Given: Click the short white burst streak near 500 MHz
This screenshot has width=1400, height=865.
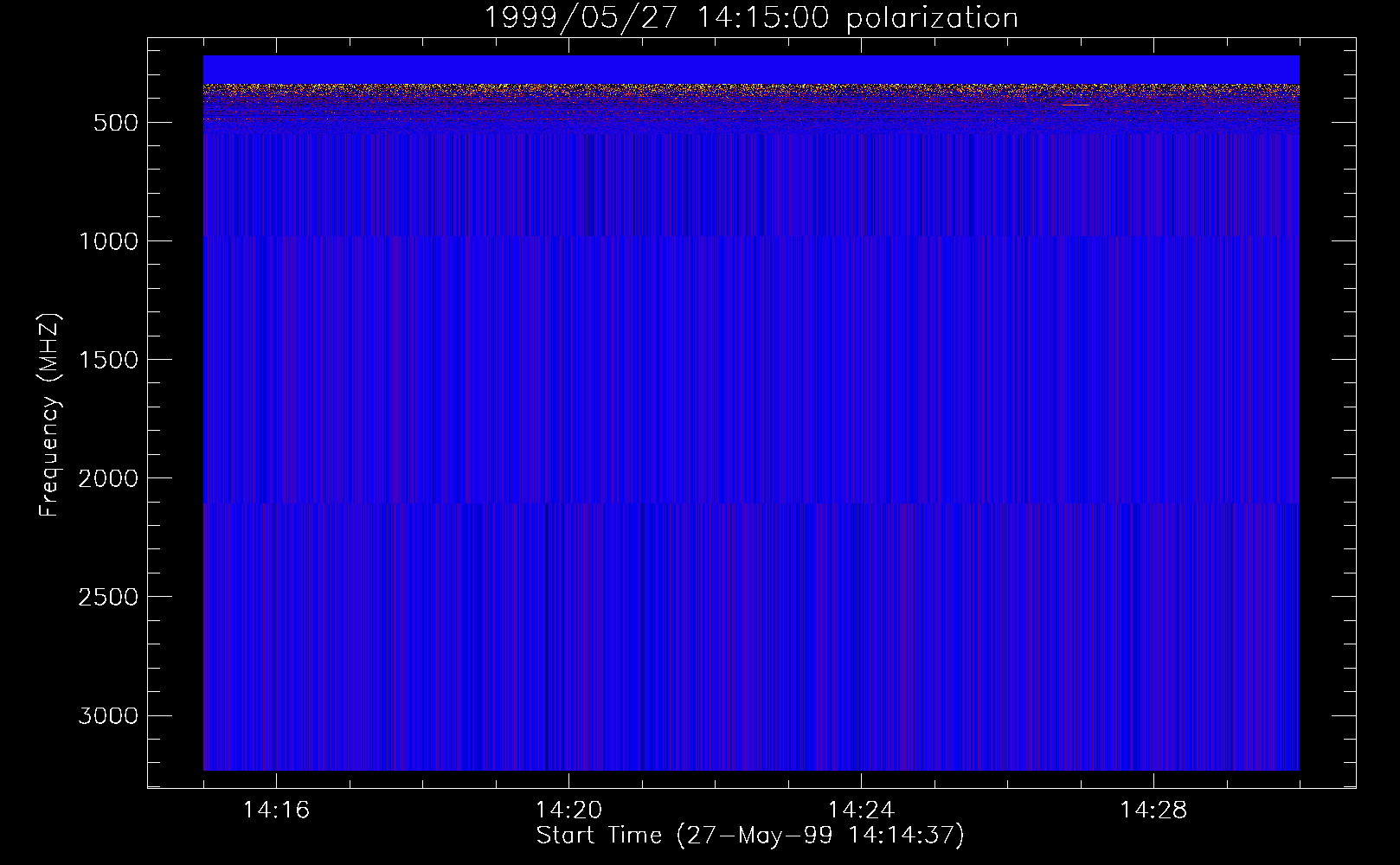Looking at the screenshot, I should 1074,105.
